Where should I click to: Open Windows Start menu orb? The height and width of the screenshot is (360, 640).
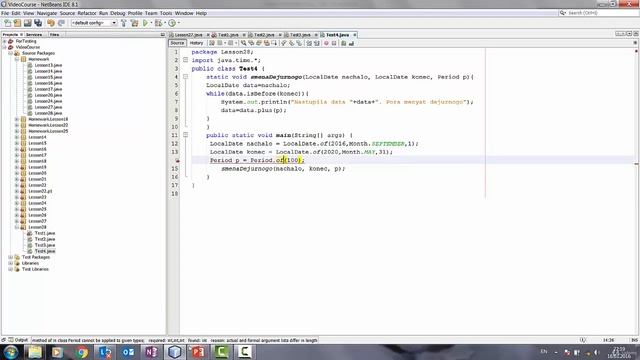pos(11,352)
